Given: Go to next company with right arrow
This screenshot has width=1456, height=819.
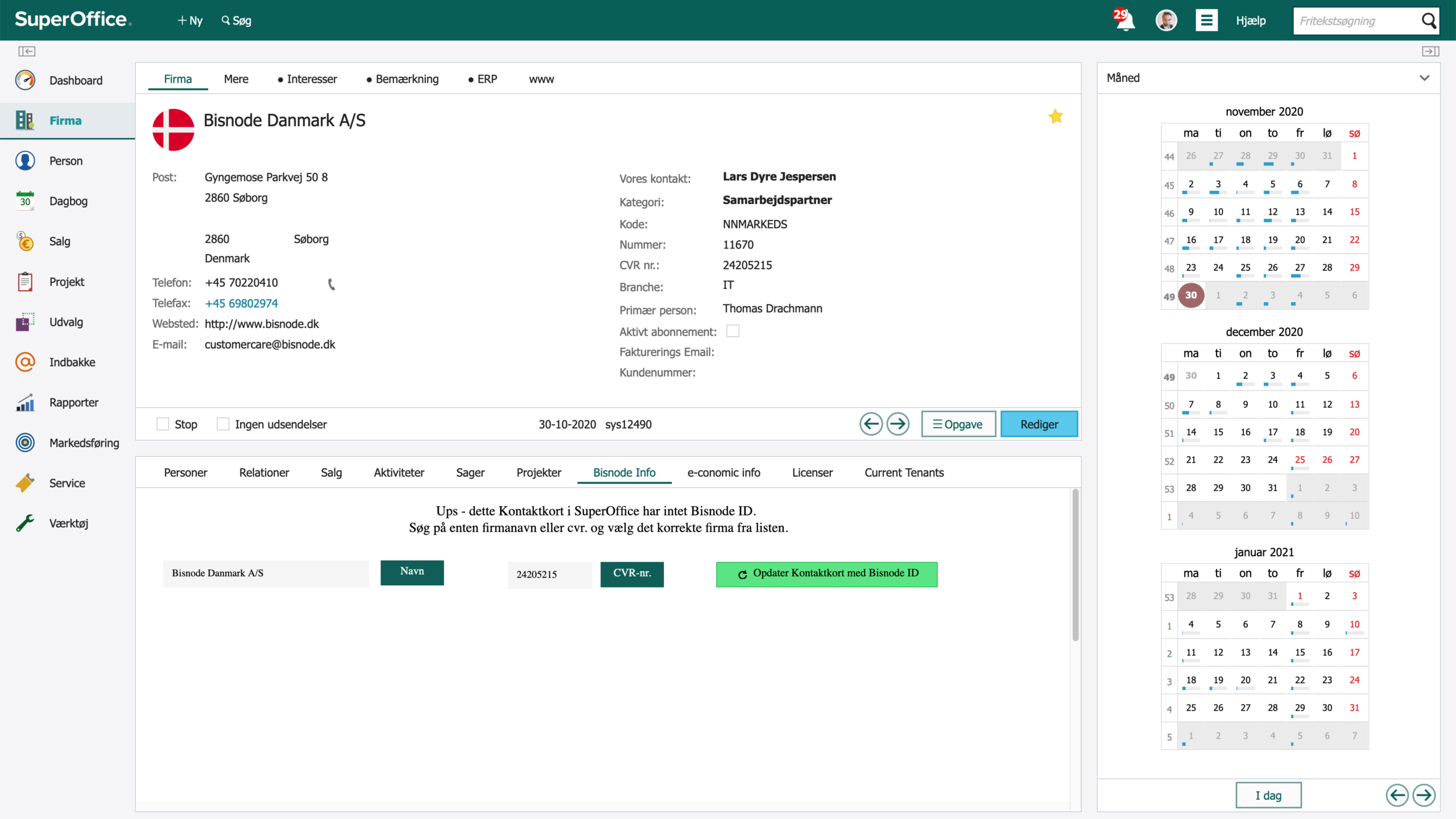Looking at the screenshot, I should click(898, 424).
